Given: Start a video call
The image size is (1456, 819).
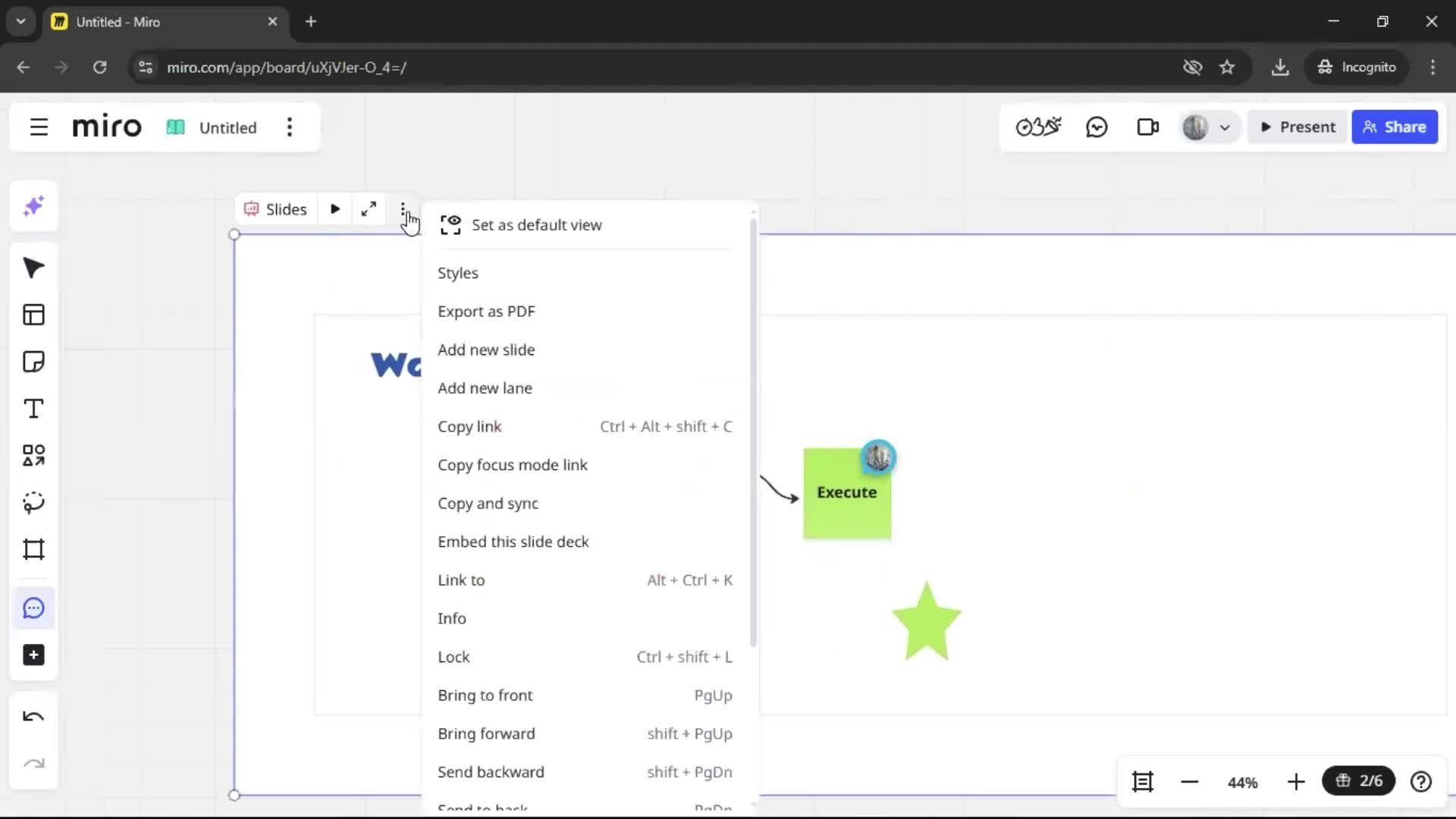Looking at the screenshot, I should point(1147,127).
